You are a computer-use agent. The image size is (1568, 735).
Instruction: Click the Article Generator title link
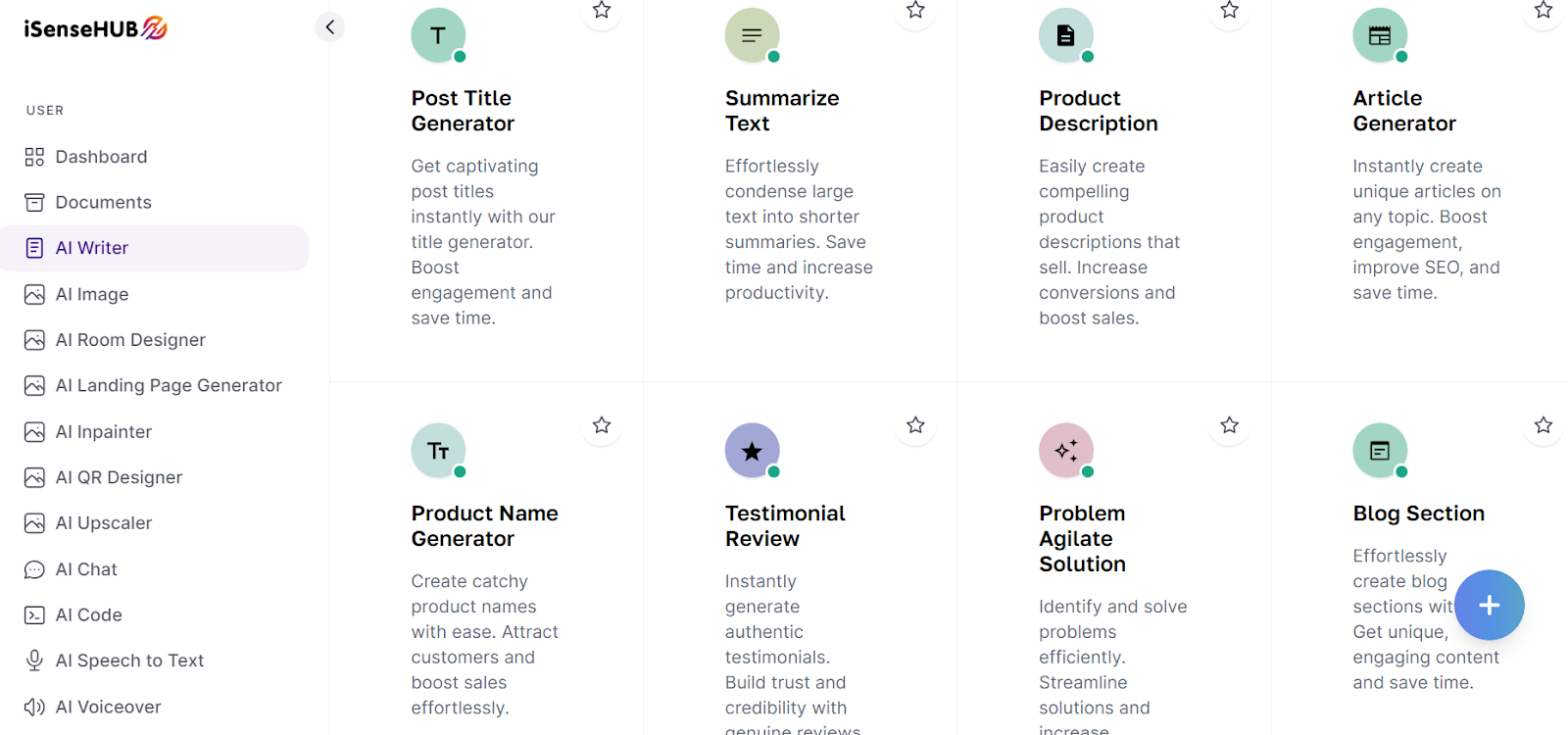coord(1404,111)
